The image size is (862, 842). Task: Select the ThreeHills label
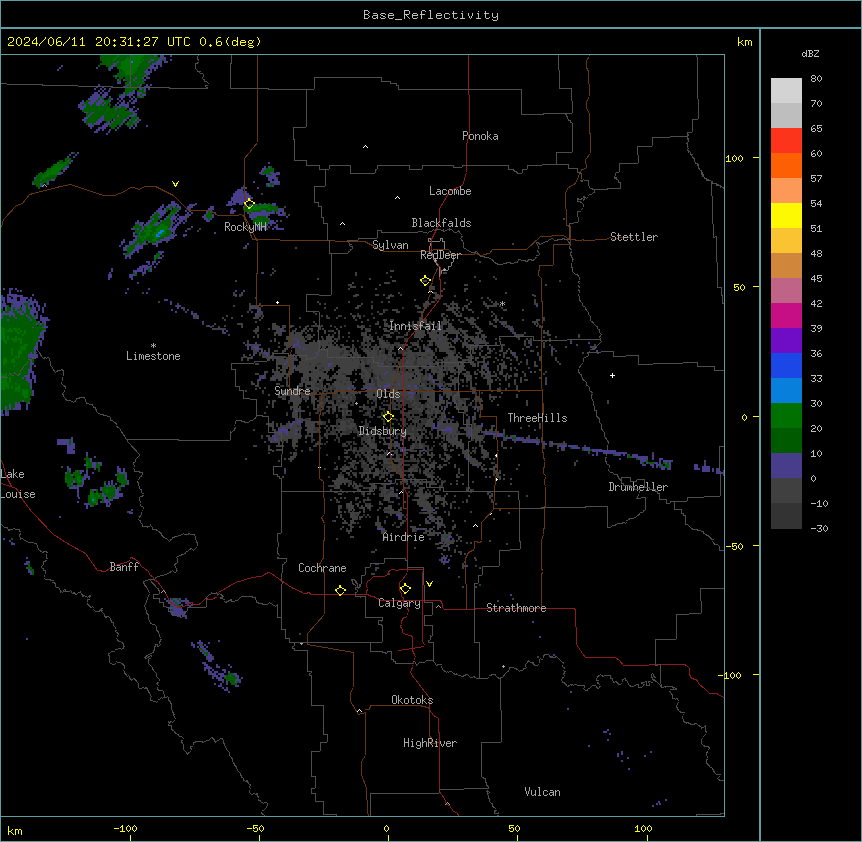[x=537, y=418]
